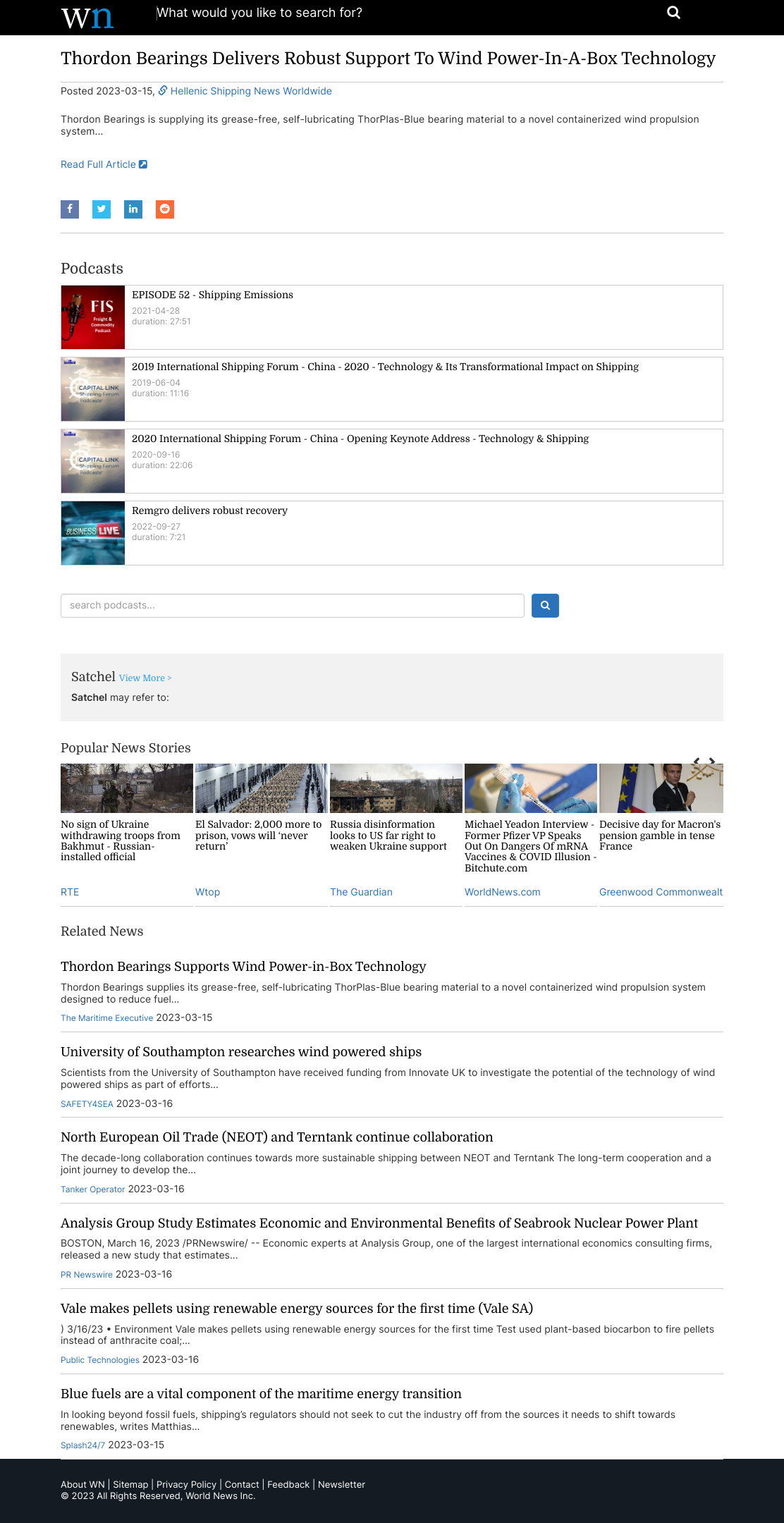The height and width of the screenshot is (1523, 784).
Task: Open Newsletter footer link
Action: coord(341,1484)
